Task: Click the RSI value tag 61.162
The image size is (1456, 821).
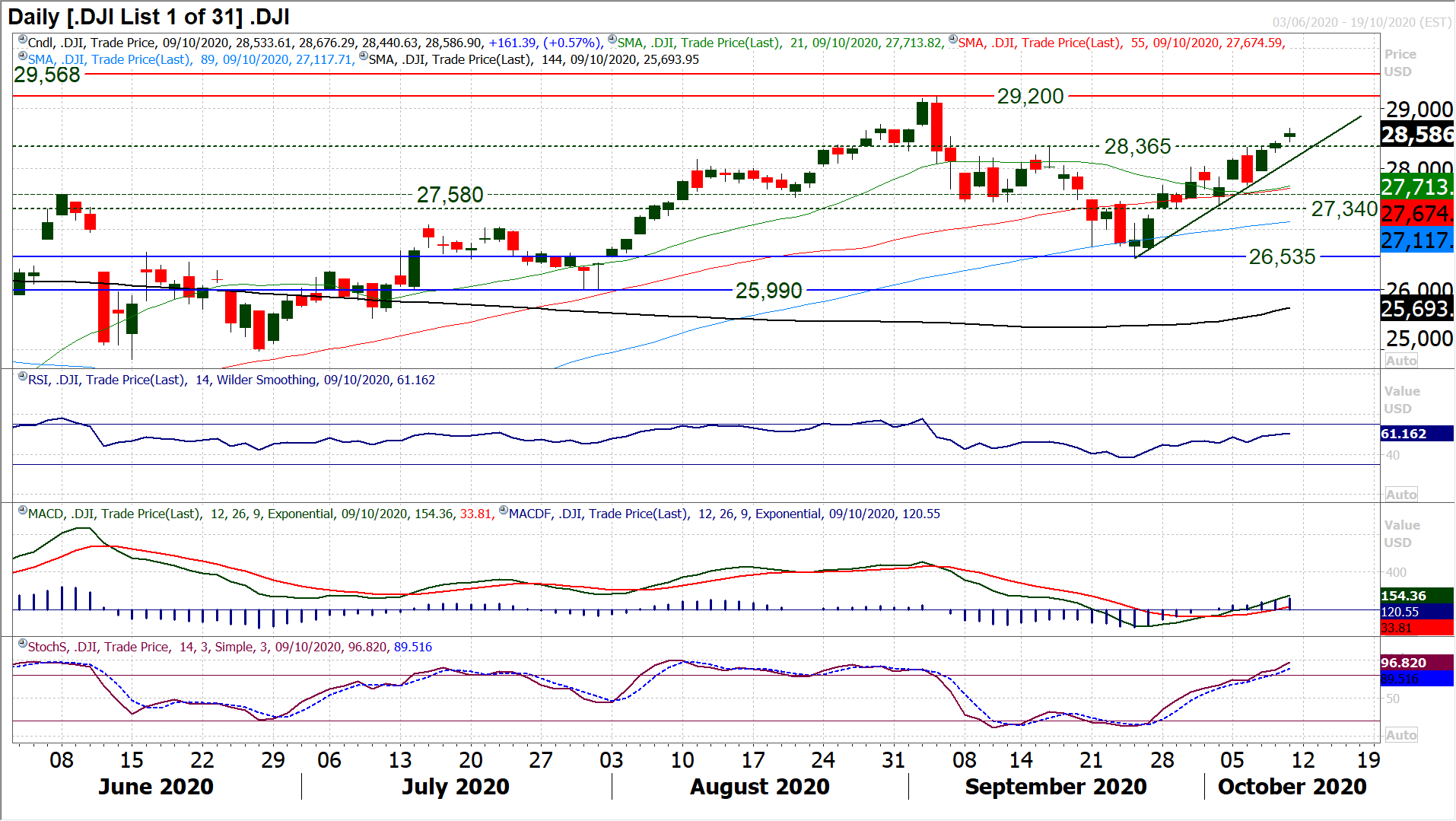Action: click(1417, 434)
